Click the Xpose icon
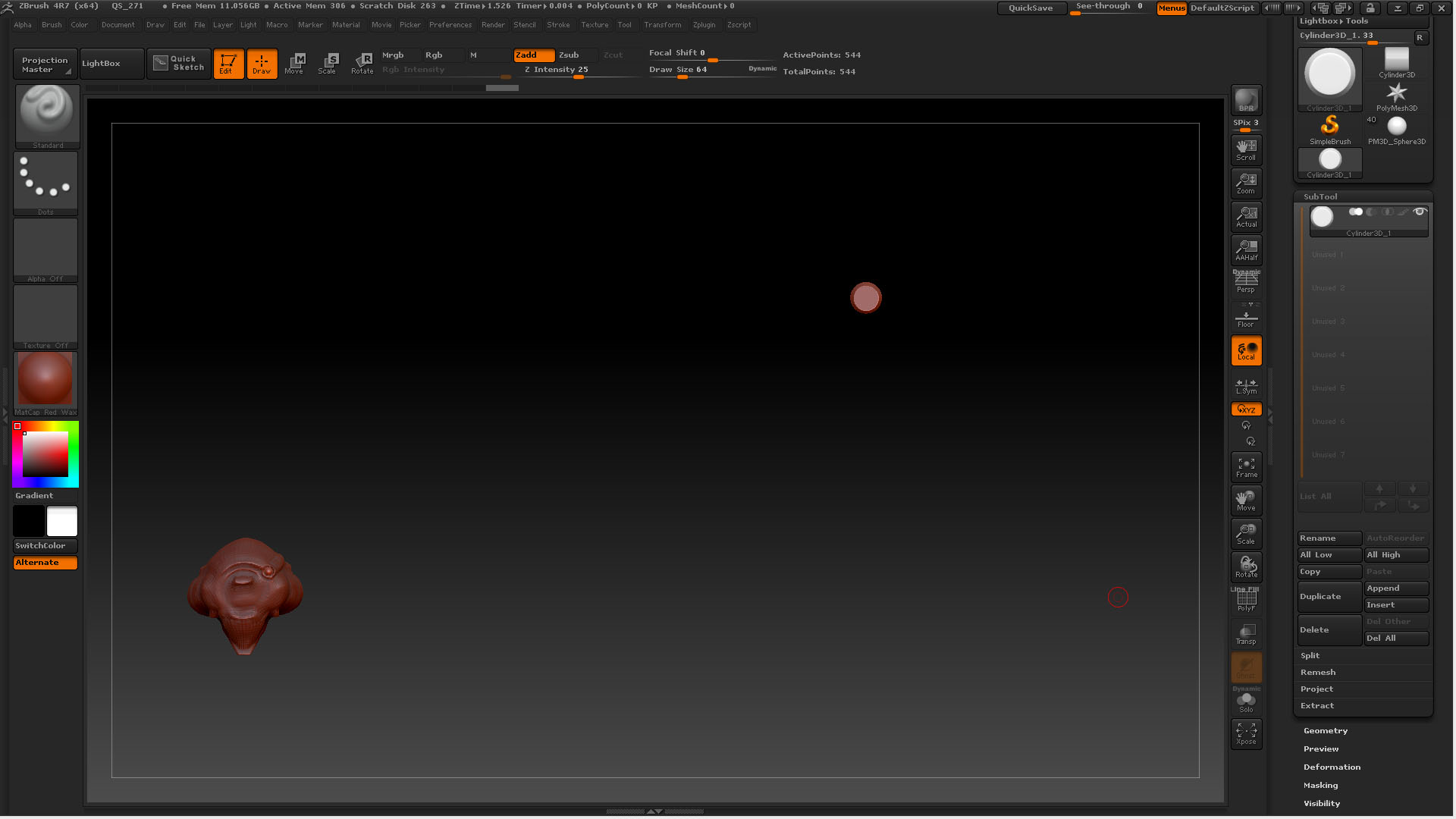This screenshot has height=819, width=1456. click(1246, 733)
